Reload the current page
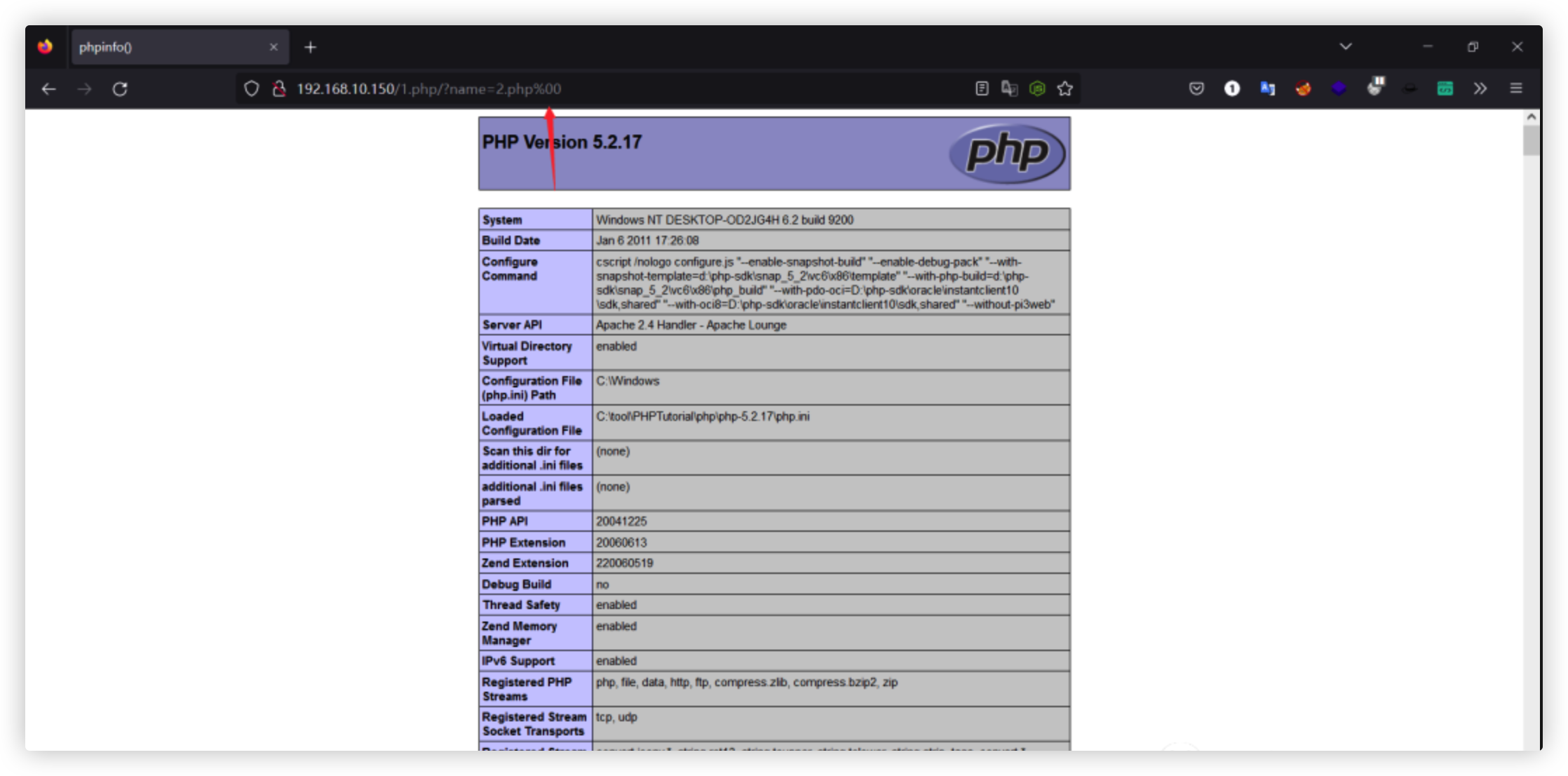This screenshot has height=776, width=1568. pyautogui.click(x=120, y=89)
